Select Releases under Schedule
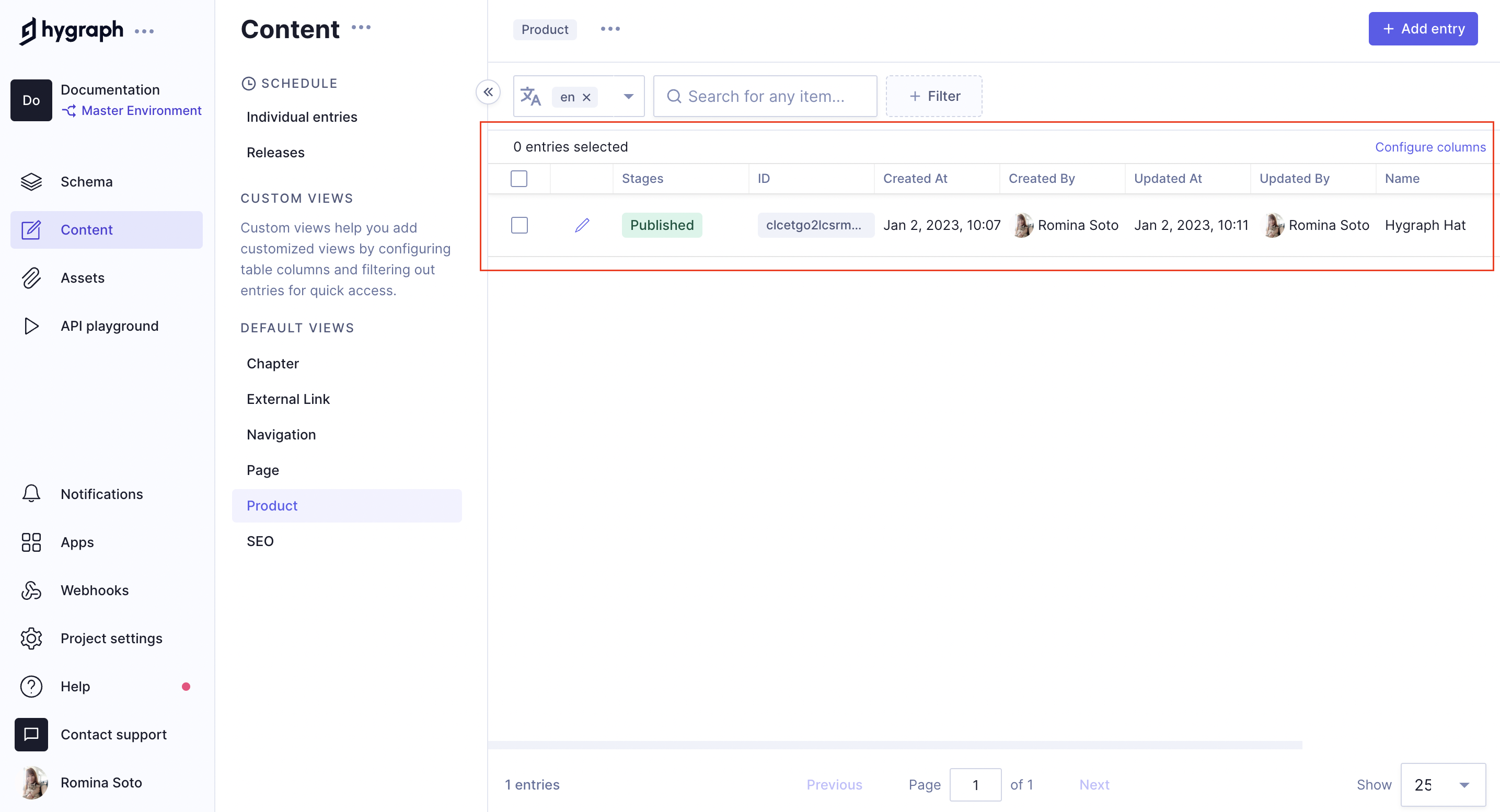Screen dimensions: 1500x812 [275, 153]
